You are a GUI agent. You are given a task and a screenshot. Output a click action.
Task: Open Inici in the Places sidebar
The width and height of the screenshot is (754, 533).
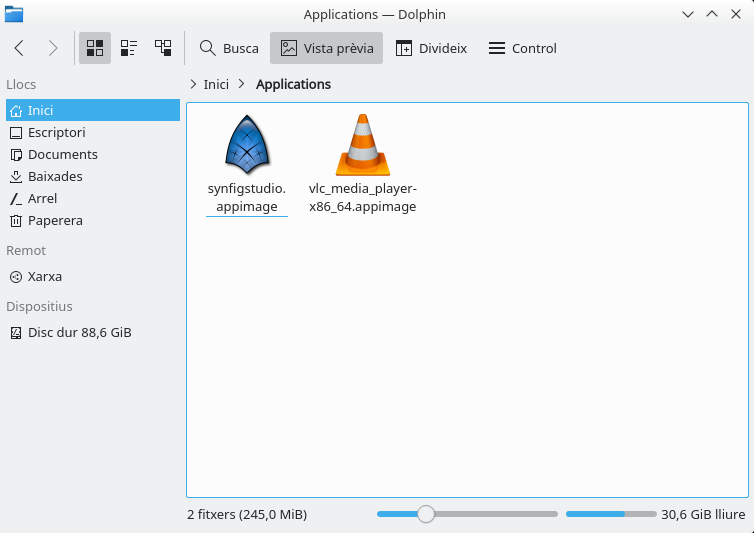[93, 110]
